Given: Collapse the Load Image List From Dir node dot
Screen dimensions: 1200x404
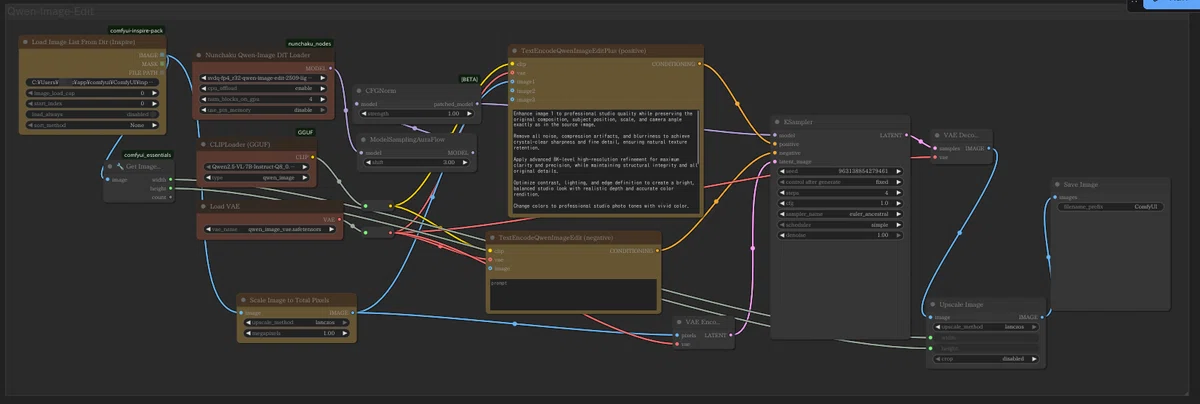Looking at the screenshot, I should [25, 42].
